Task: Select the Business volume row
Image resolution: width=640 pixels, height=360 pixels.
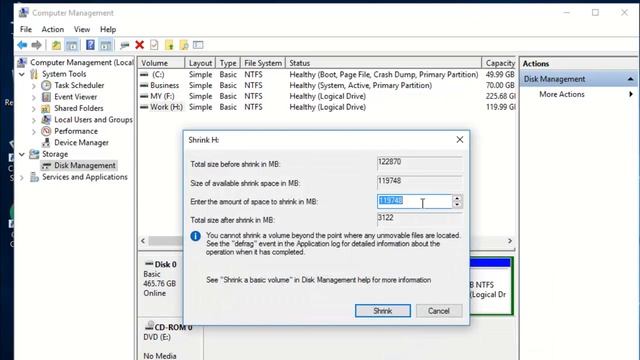Action: (x=327, y=85)
